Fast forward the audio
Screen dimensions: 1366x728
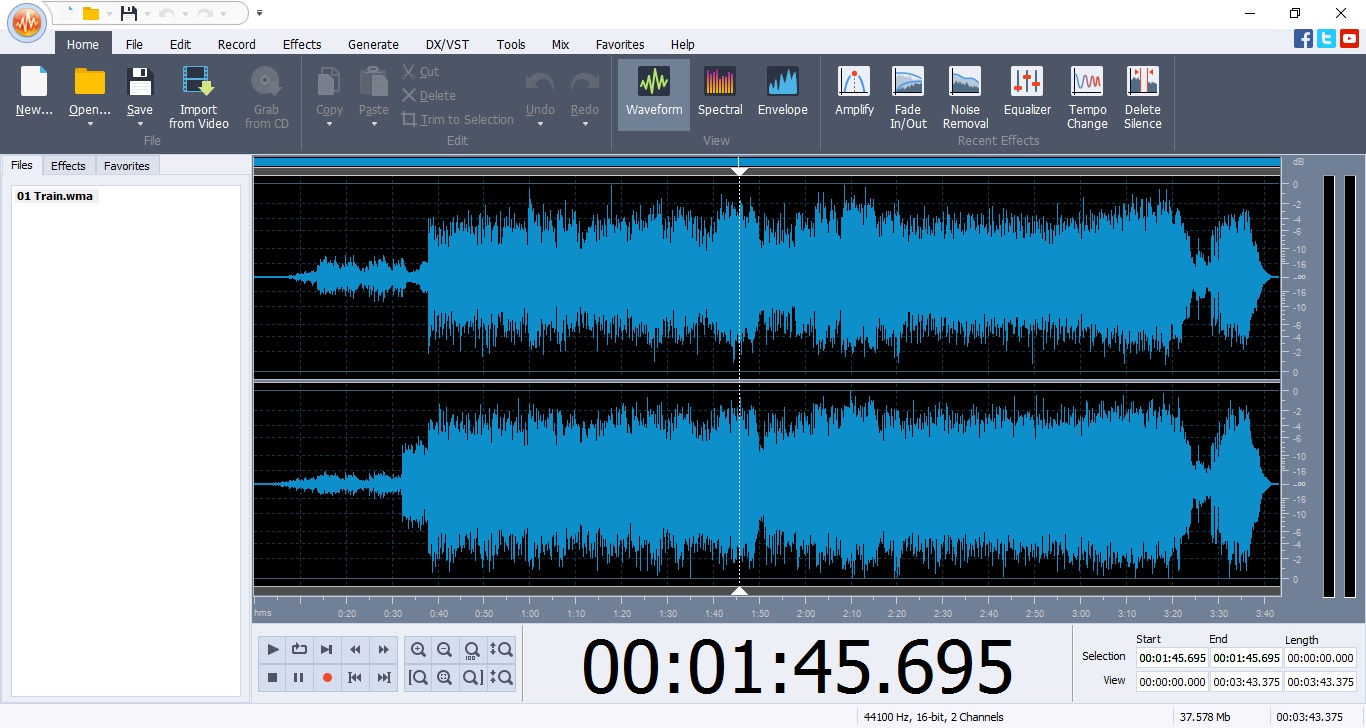tap(383, 650)
